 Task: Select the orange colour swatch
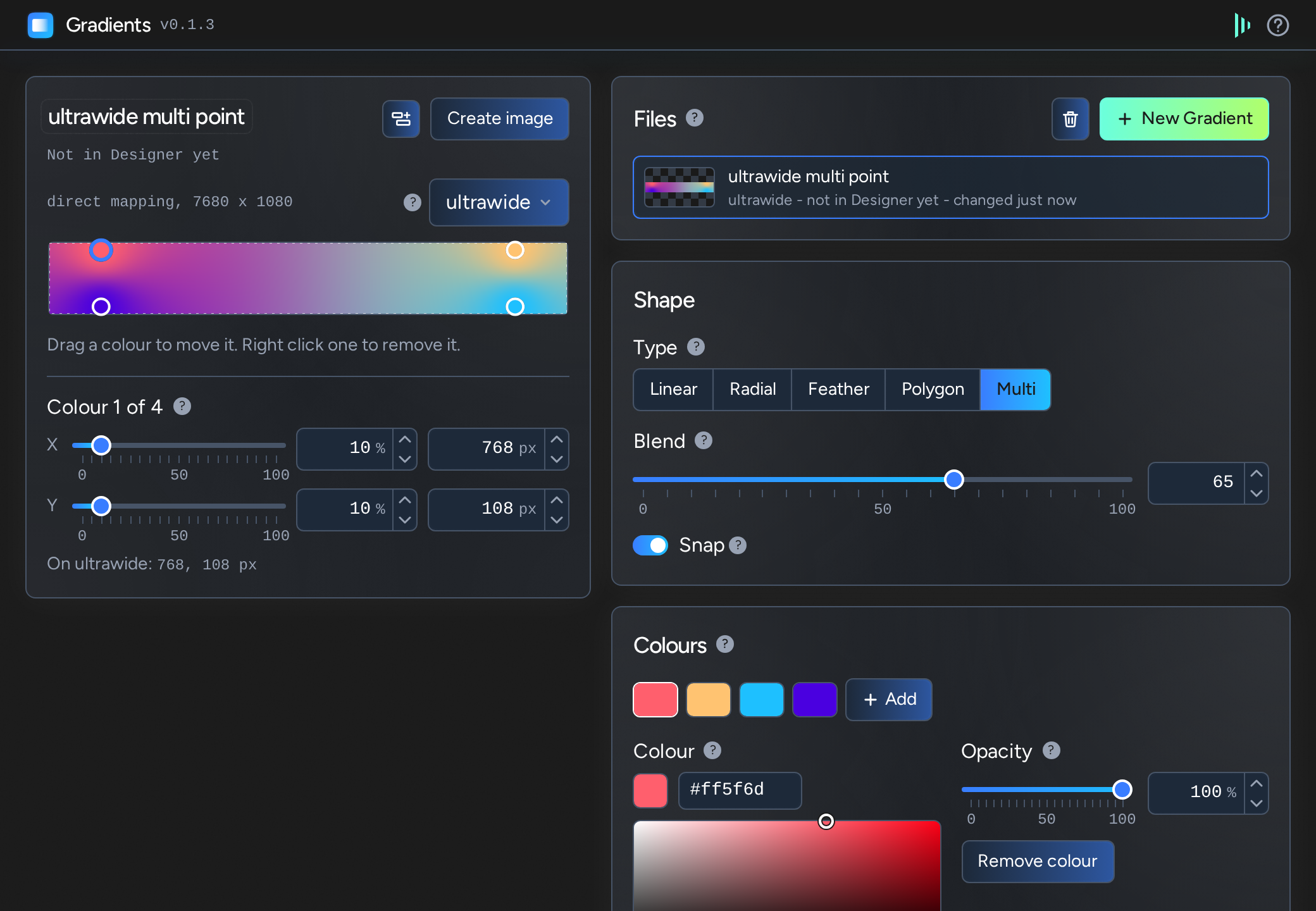709,700
